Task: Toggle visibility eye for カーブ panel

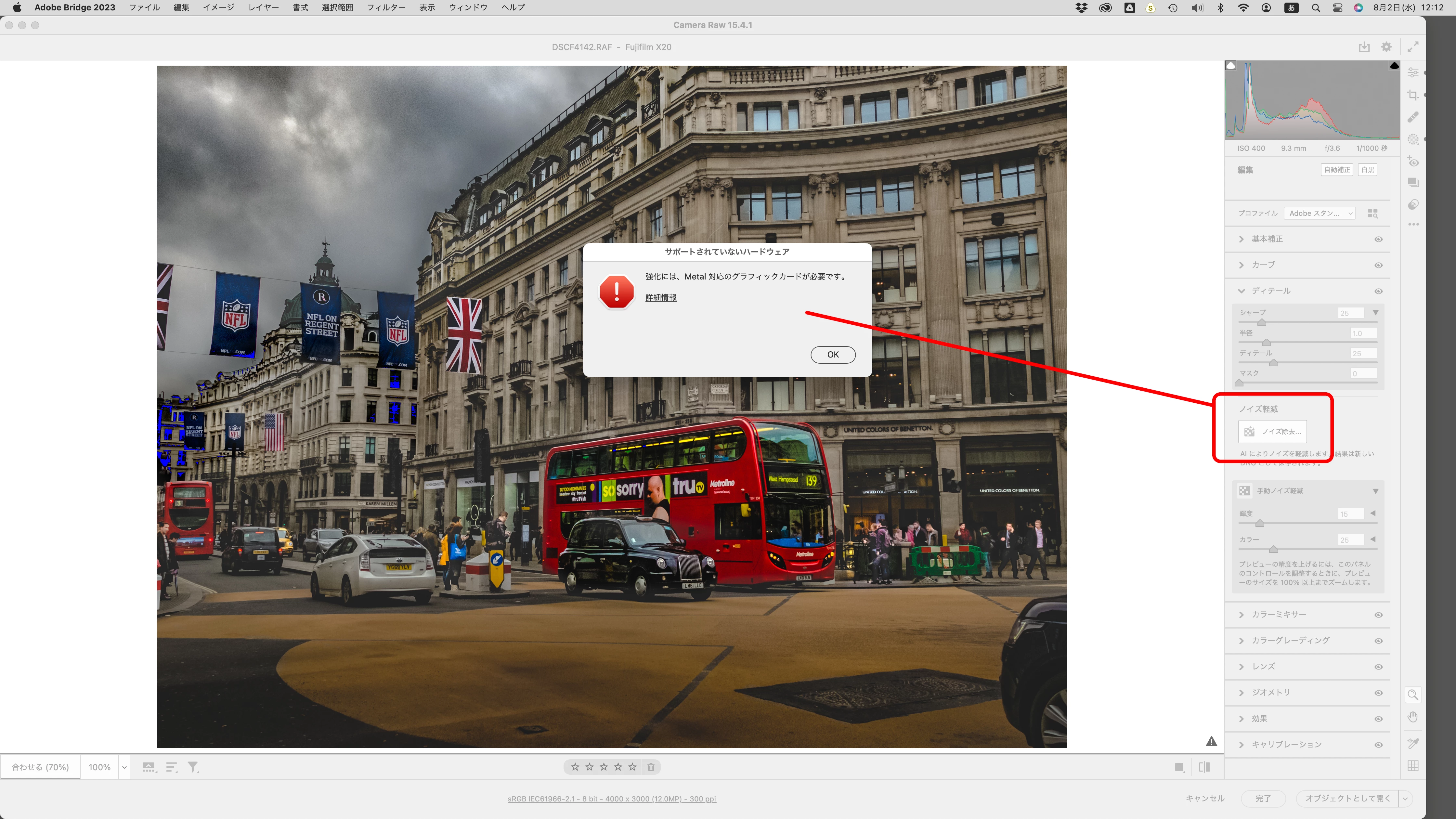Action: point(1378,265)
